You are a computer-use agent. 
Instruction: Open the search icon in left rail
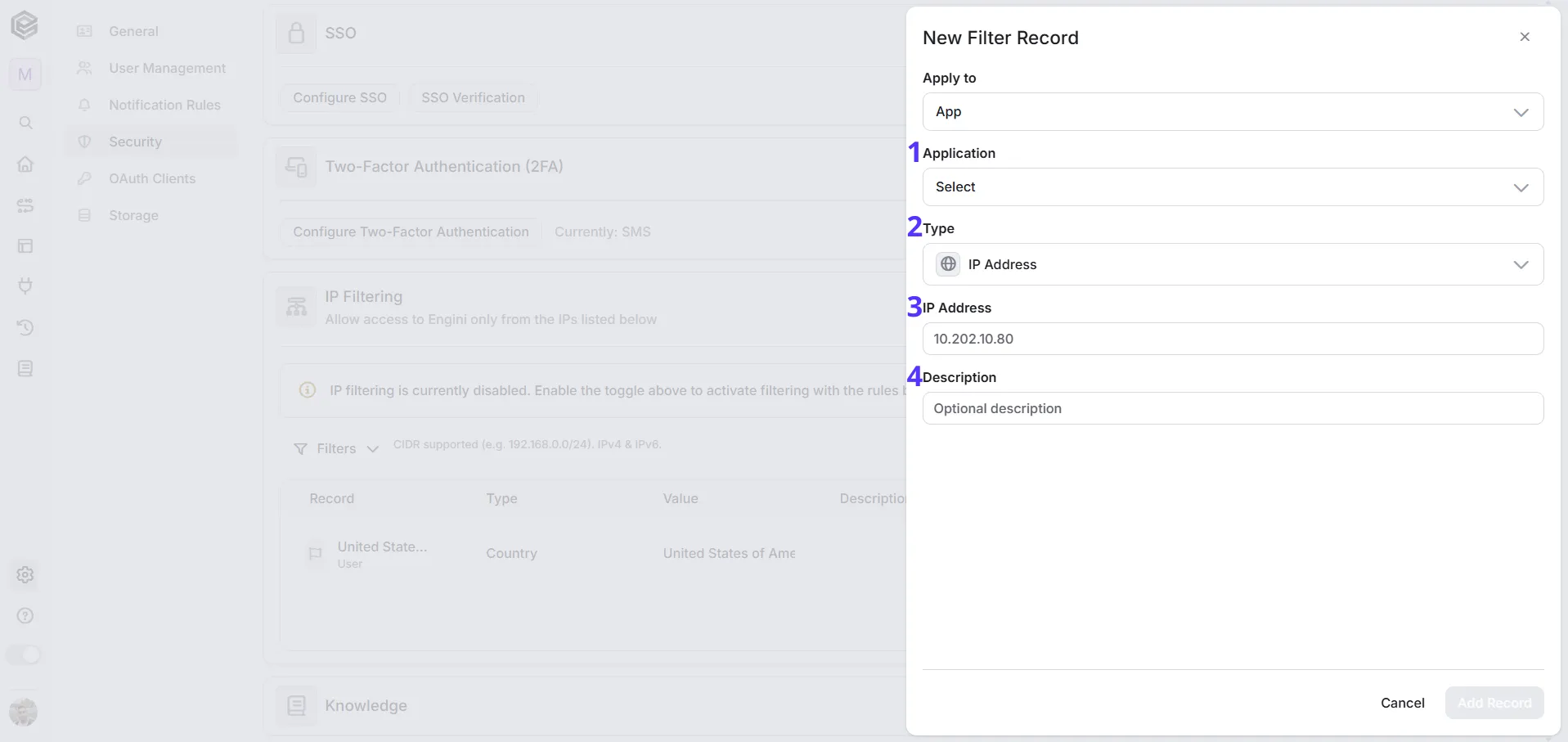[x=25, y=123]
